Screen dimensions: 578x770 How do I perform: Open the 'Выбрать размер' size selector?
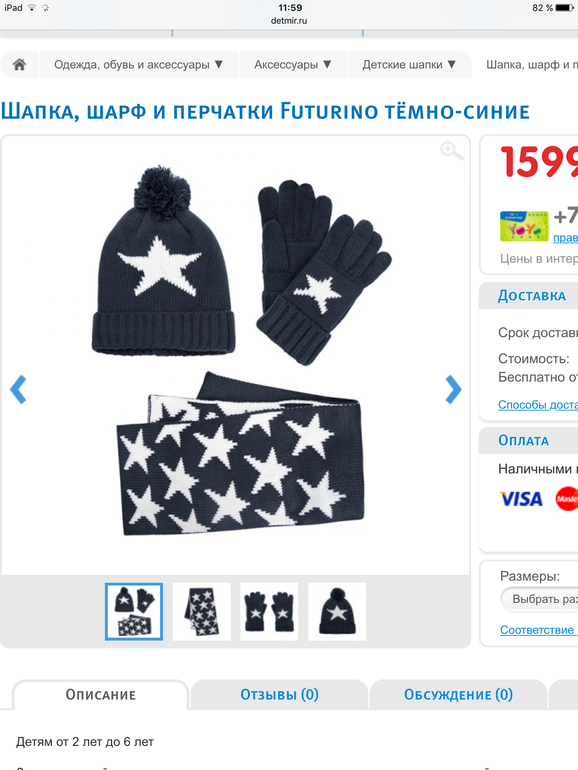[539, 599]
